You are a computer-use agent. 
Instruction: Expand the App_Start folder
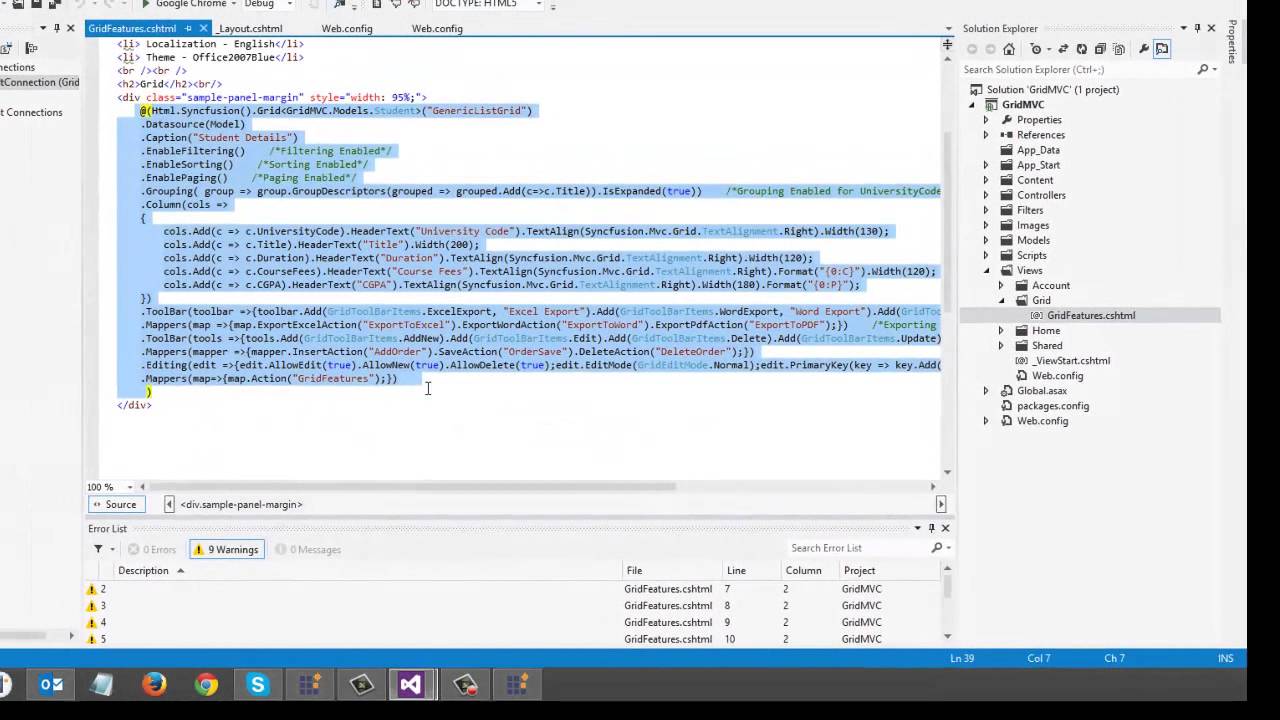[x=986, y=165]
